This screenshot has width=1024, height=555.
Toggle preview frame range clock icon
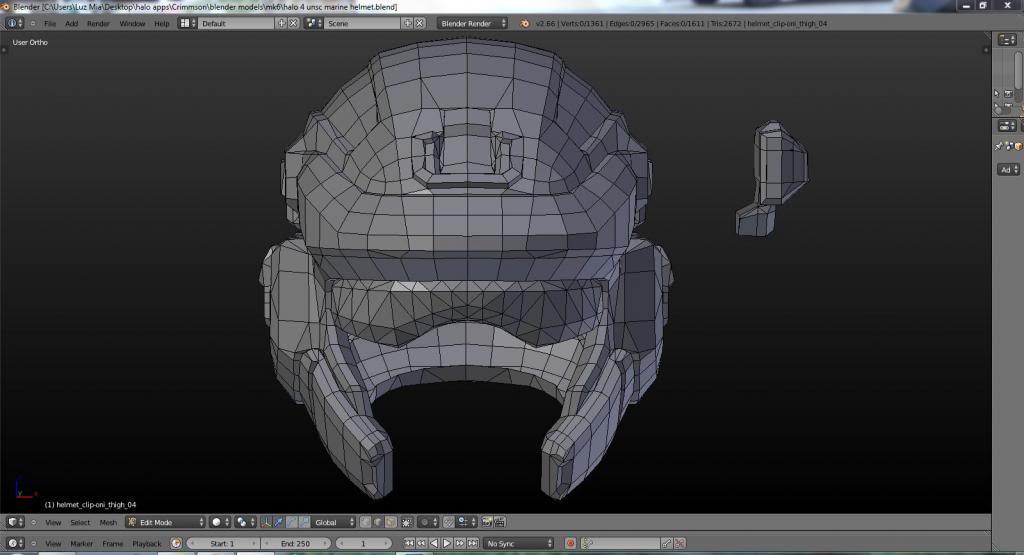[176, 543]
